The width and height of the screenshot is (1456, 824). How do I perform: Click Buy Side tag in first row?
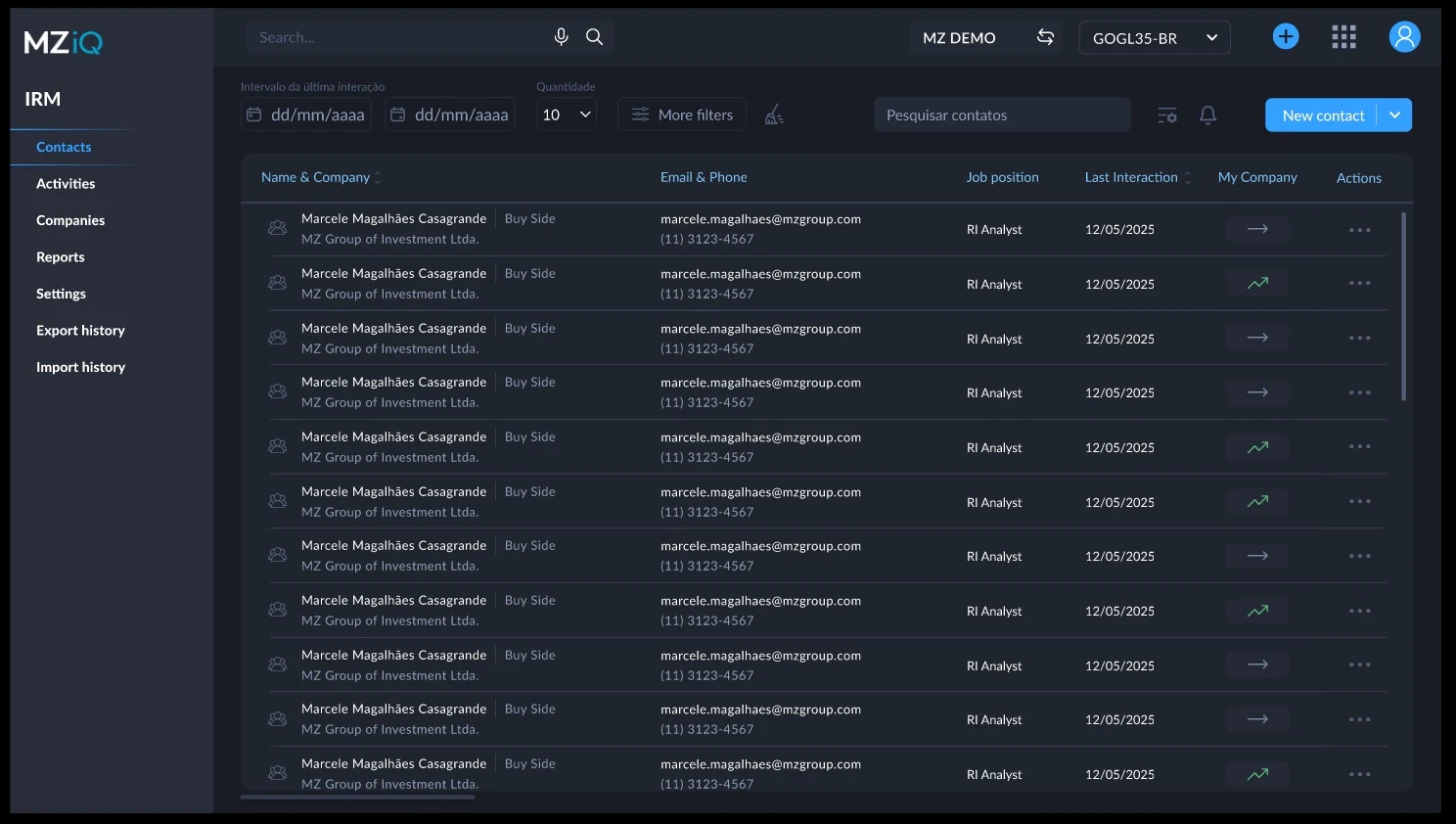(x=529, y=218)
